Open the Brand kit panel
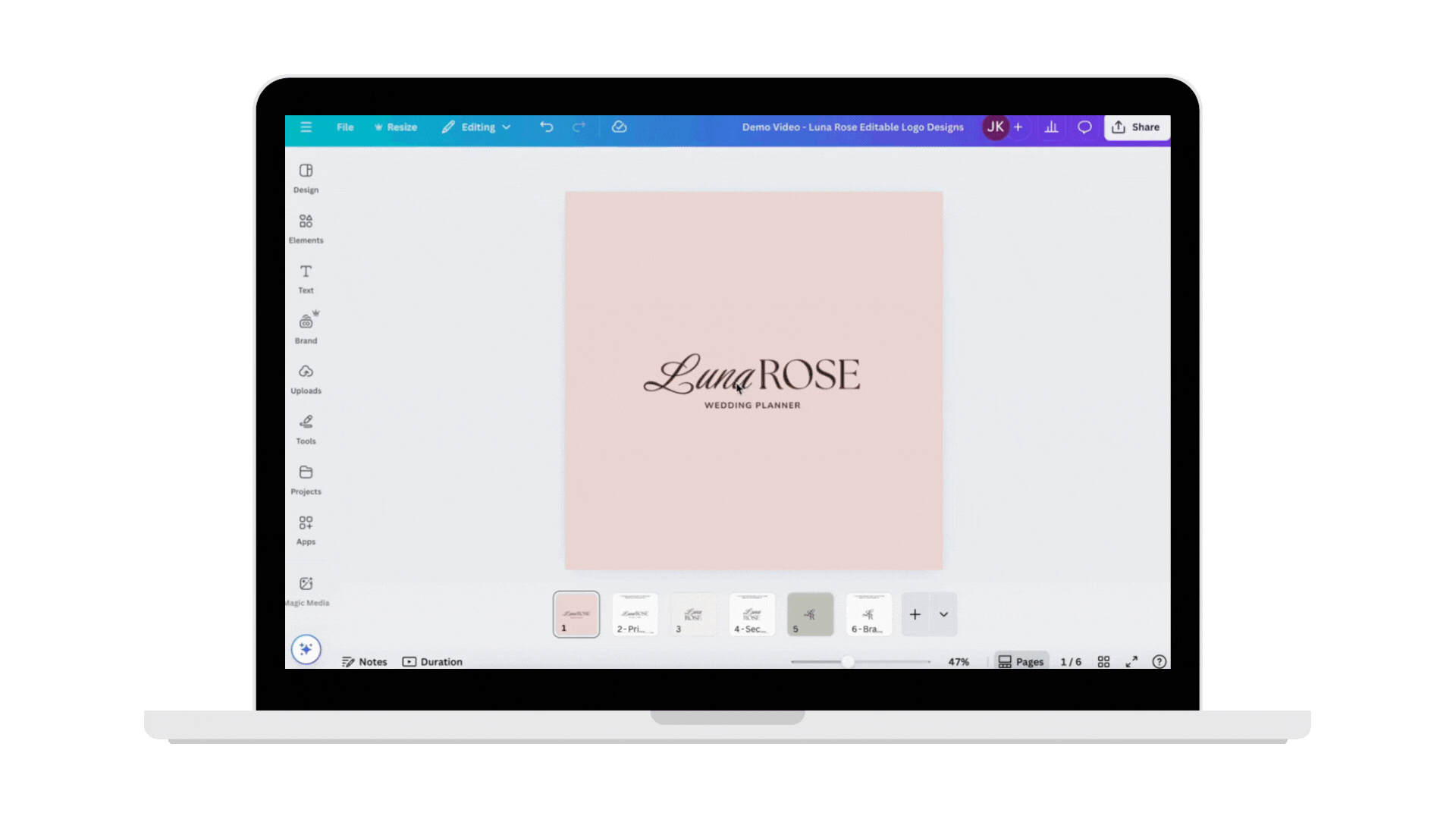 [306, 328]
